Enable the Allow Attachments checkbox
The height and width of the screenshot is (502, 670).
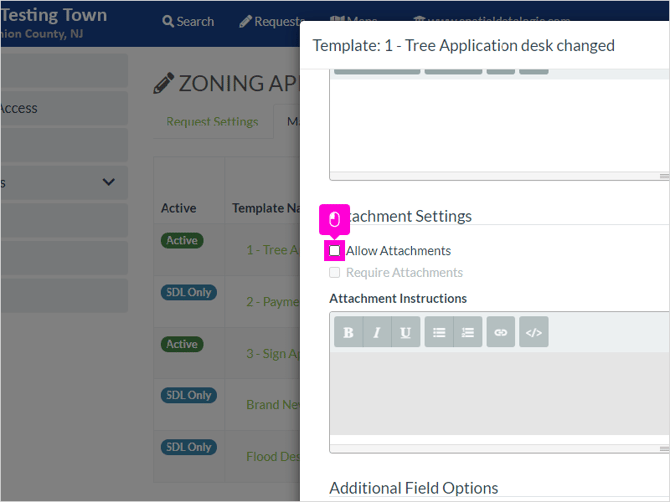pos(335,250)
